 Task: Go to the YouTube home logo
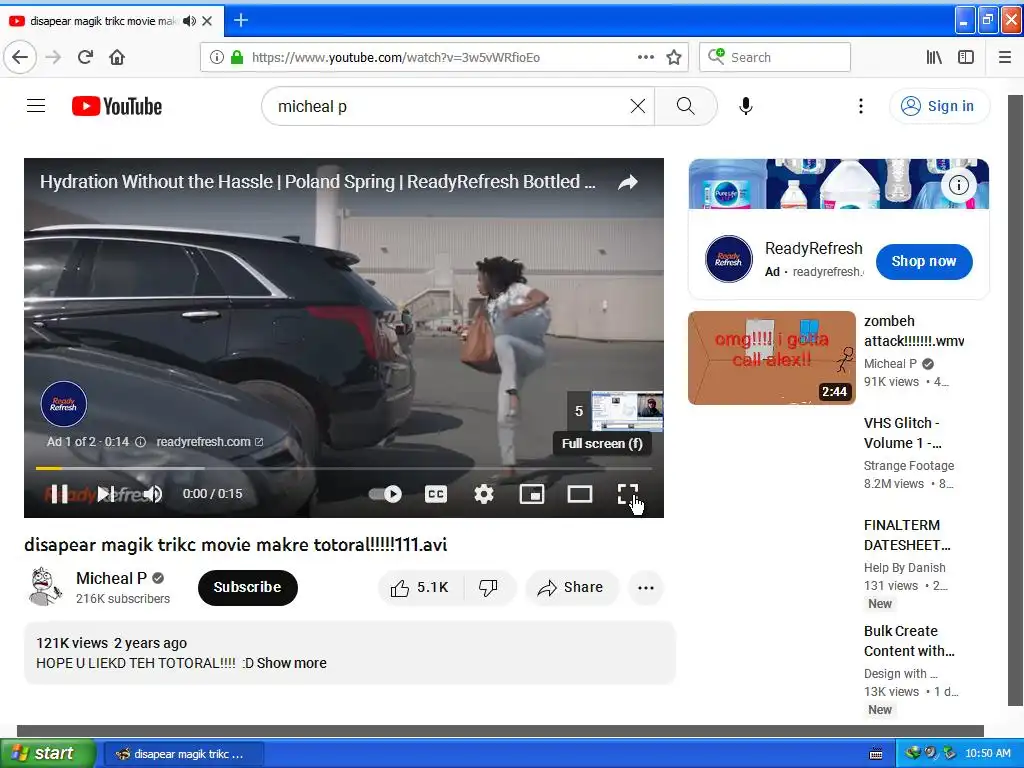(117, 106)
